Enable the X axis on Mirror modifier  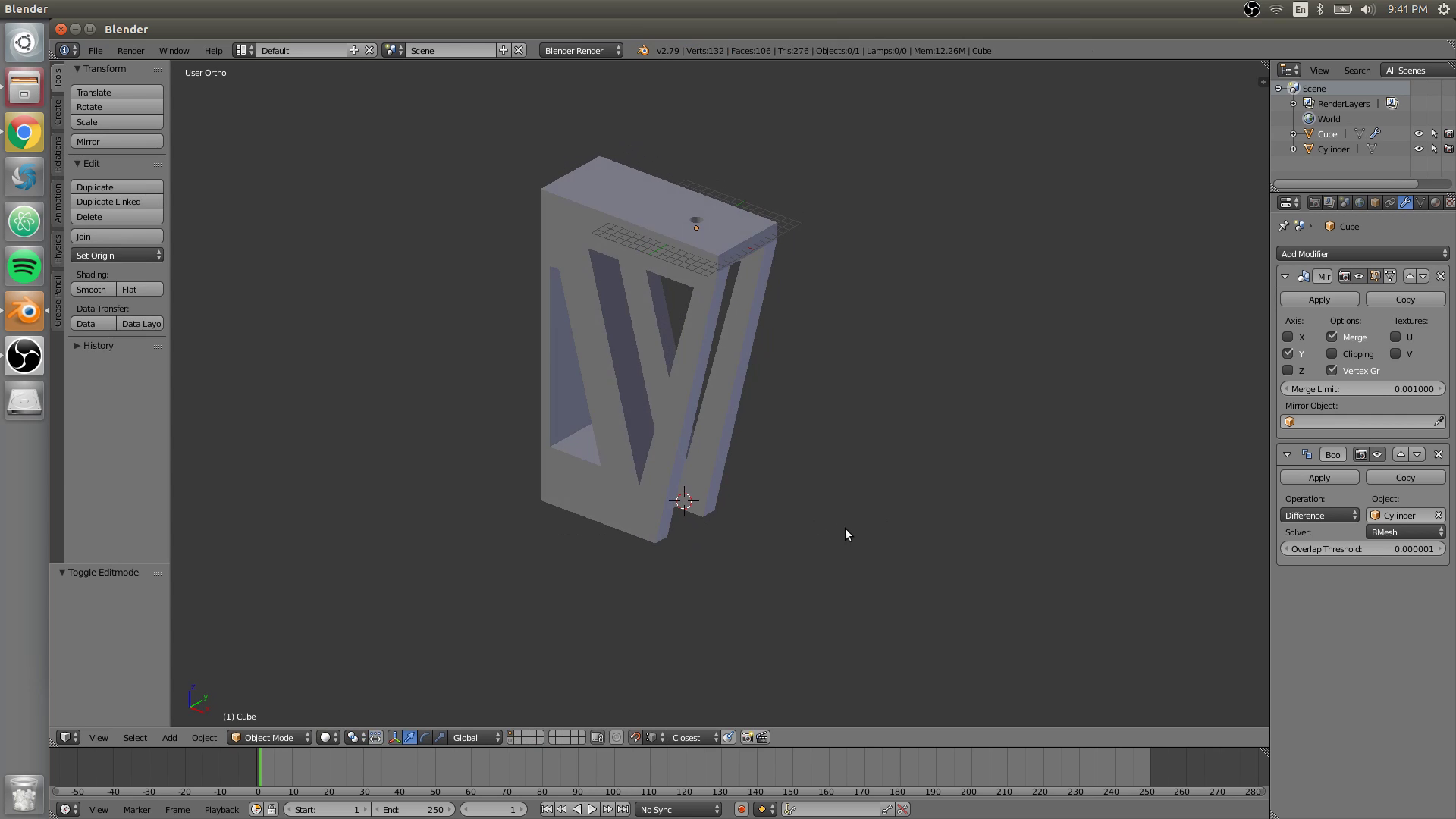[x=1289, y=337]
